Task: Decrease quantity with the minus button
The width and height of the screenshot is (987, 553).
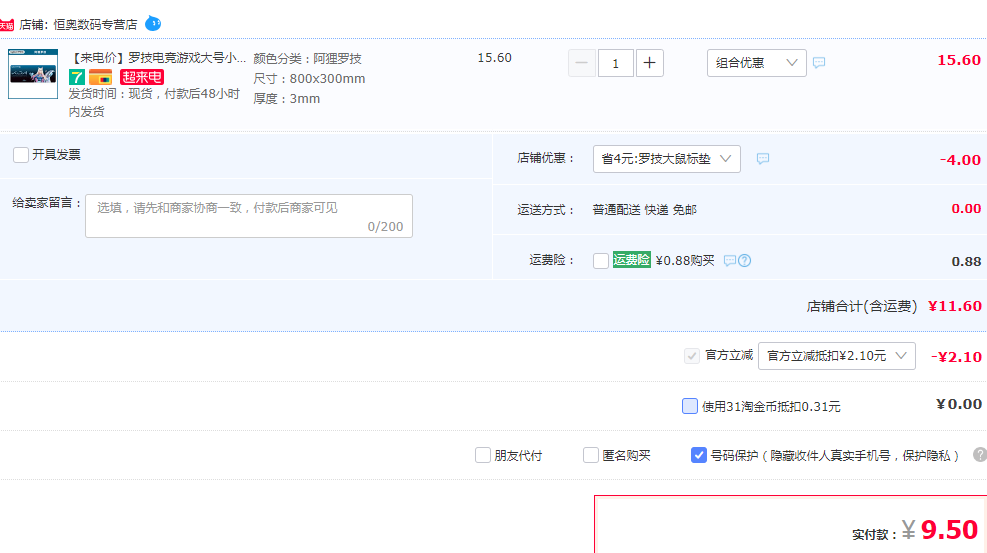Action: point(582,63)
